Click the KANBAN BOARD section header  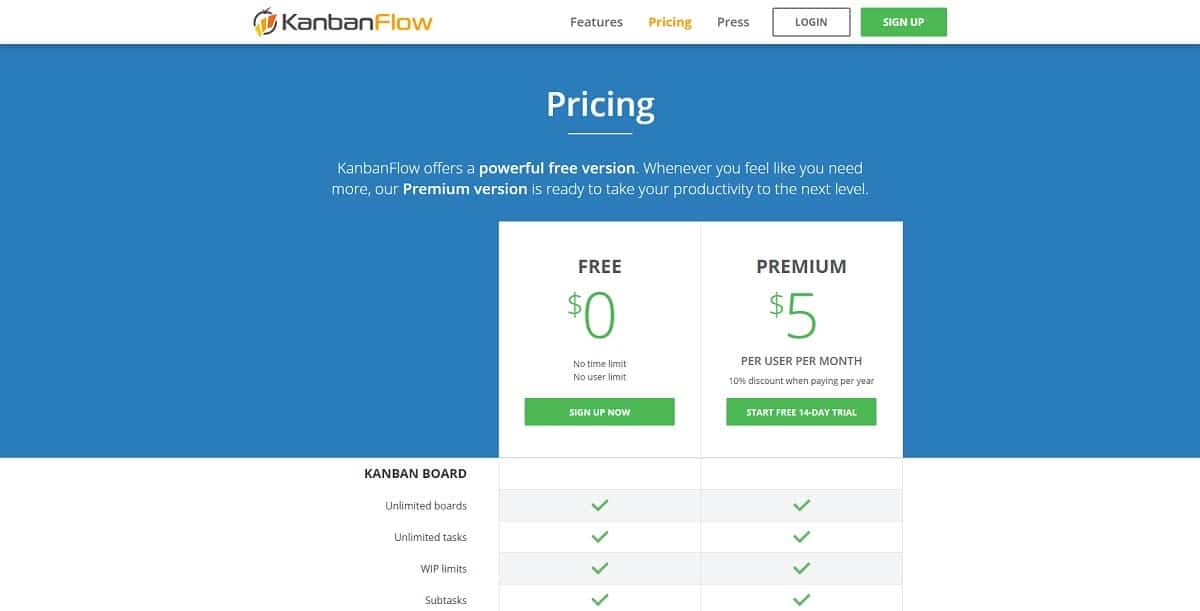[416, 473]
